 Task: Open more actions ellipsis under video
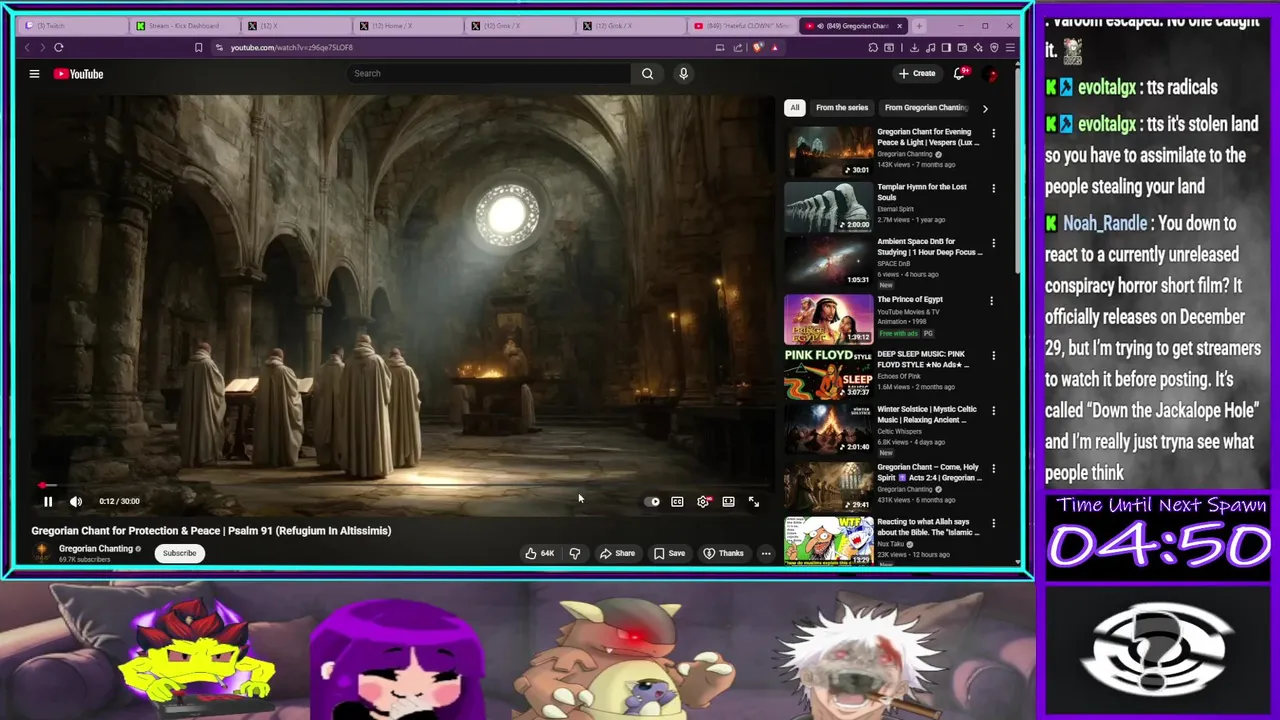coord(766,553)
